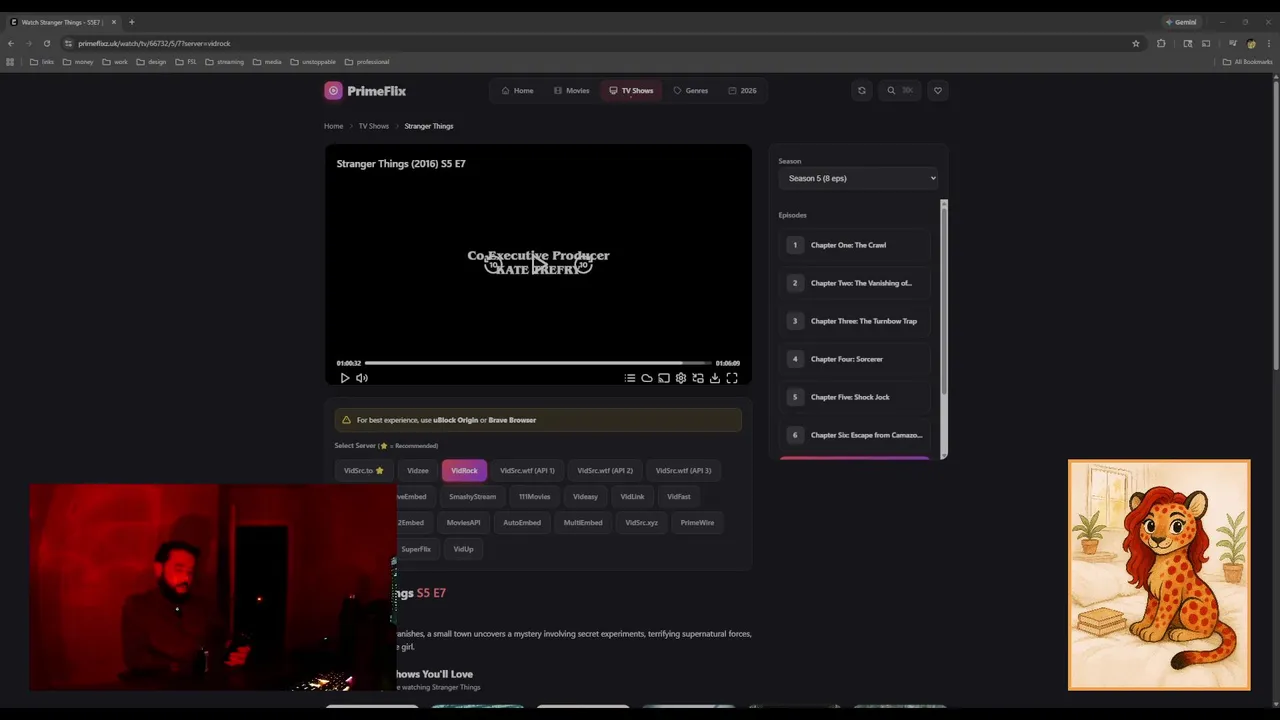Choose the 111Movies server
Screen dimensions: 1280x720
[x=534, y=496]
